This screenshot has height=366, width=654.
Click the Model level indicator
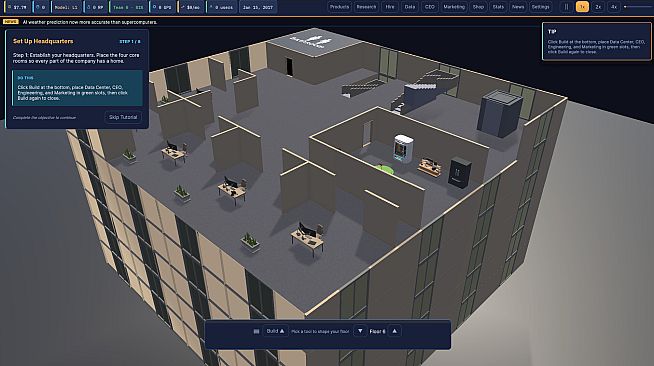pos(66,7)
